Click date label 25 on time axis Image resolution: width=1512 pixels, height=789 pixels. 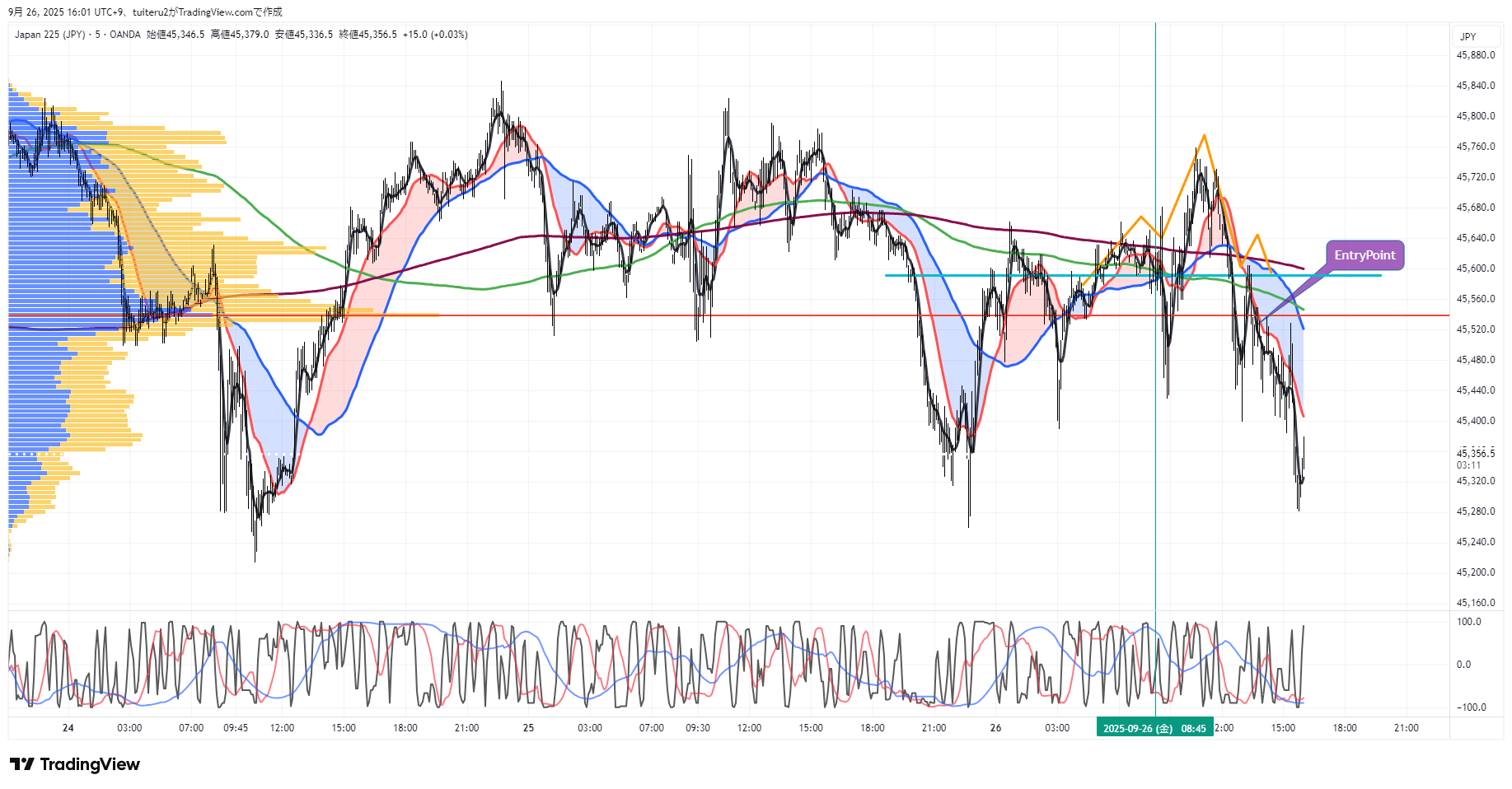(528, 728)
